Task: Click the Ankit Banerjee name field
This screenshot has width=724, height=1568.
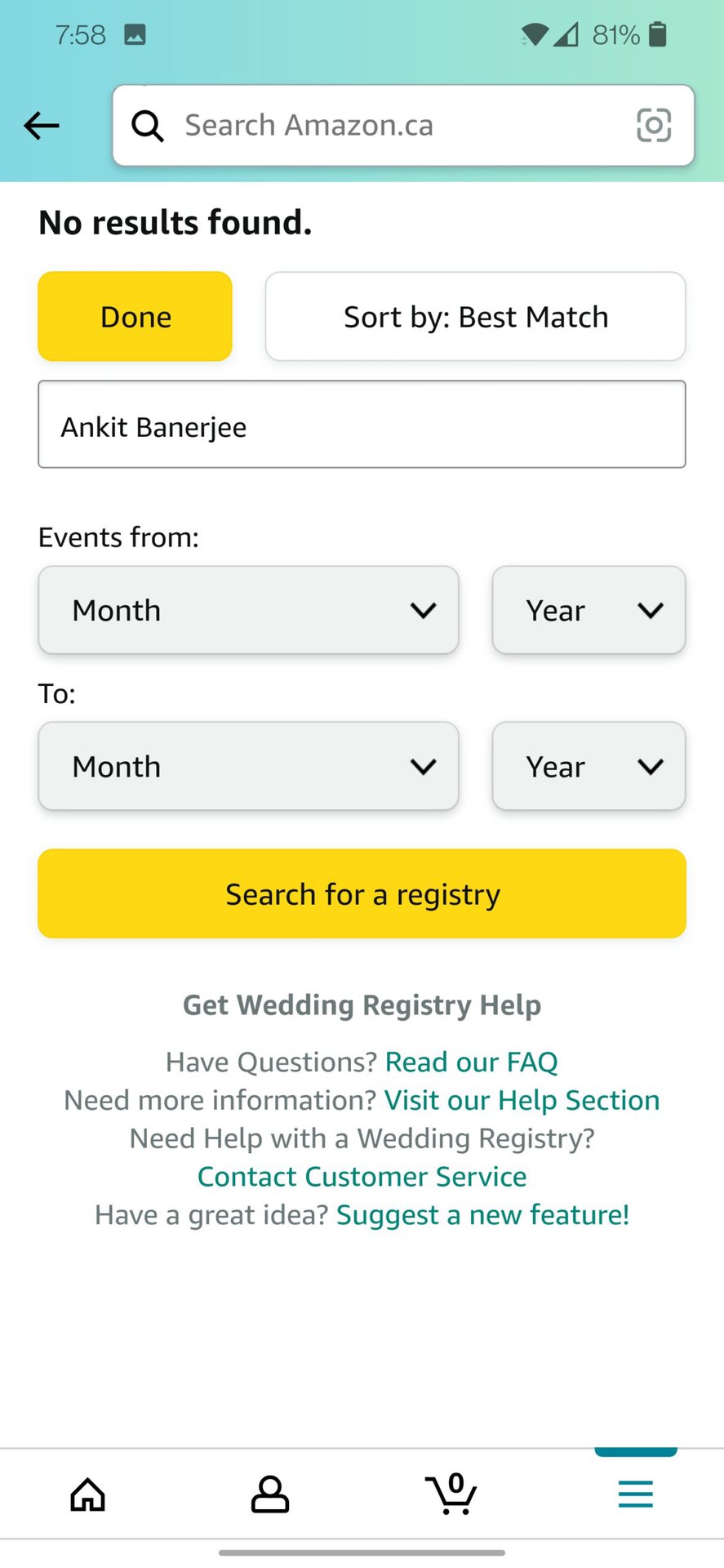Action: (x=362, y=425)
